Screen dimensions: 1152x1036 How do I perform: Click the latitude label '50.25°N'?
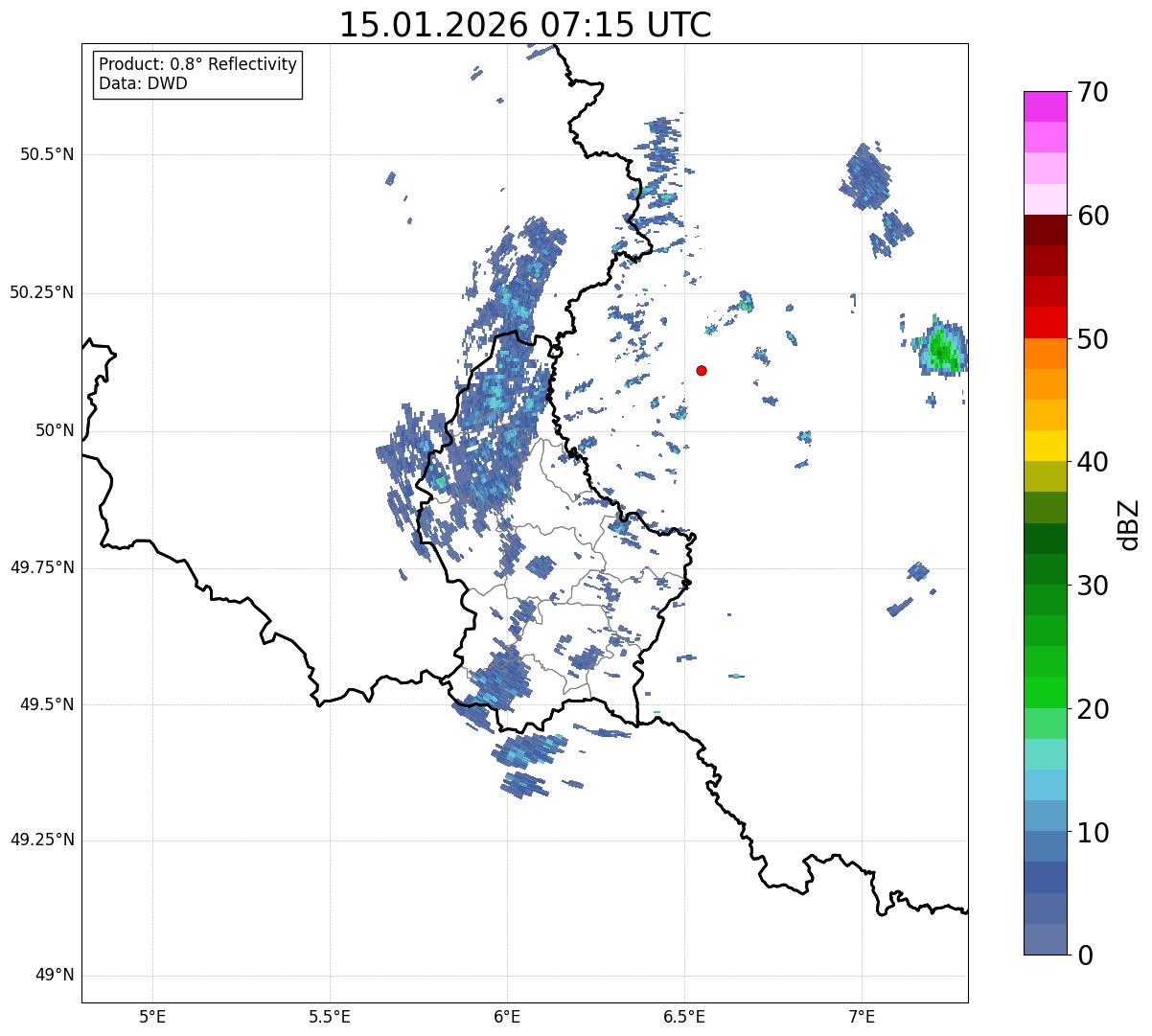(x=42, y=292)
